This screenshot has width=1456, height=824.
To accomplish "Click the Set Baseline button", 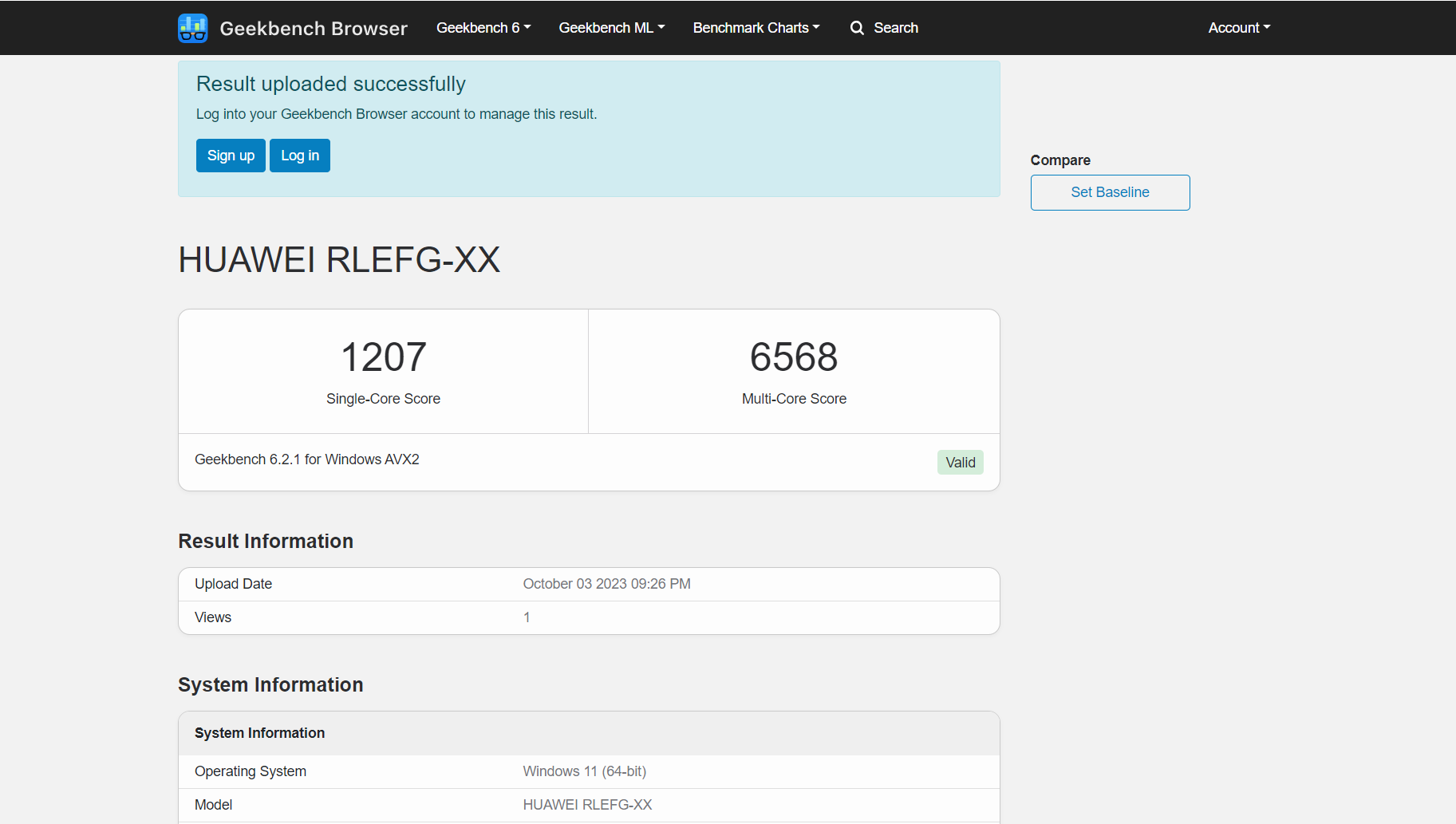I will (1110, 192).
